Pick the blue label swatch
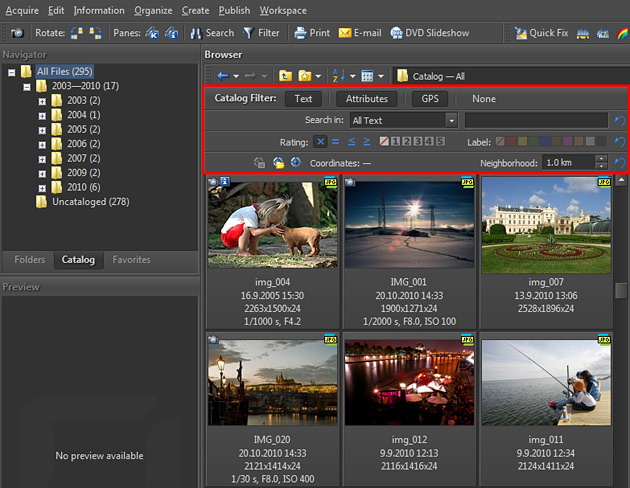630x488 pixels. coord(545,141)
